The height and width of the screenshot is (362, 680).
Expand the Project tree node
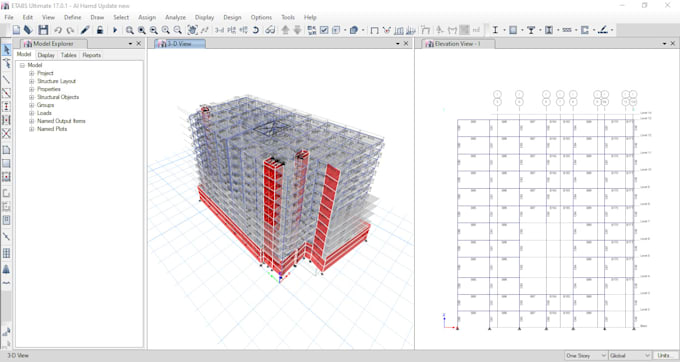point(31,73)
